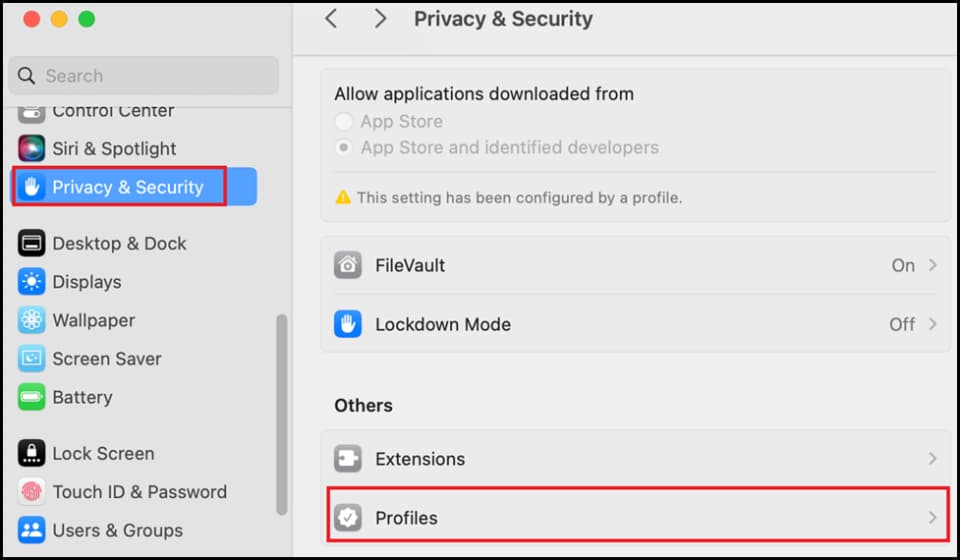This screenshot has width=960, height=560.
Task: Open the Screen Saver icon
Action: (31, 359)
